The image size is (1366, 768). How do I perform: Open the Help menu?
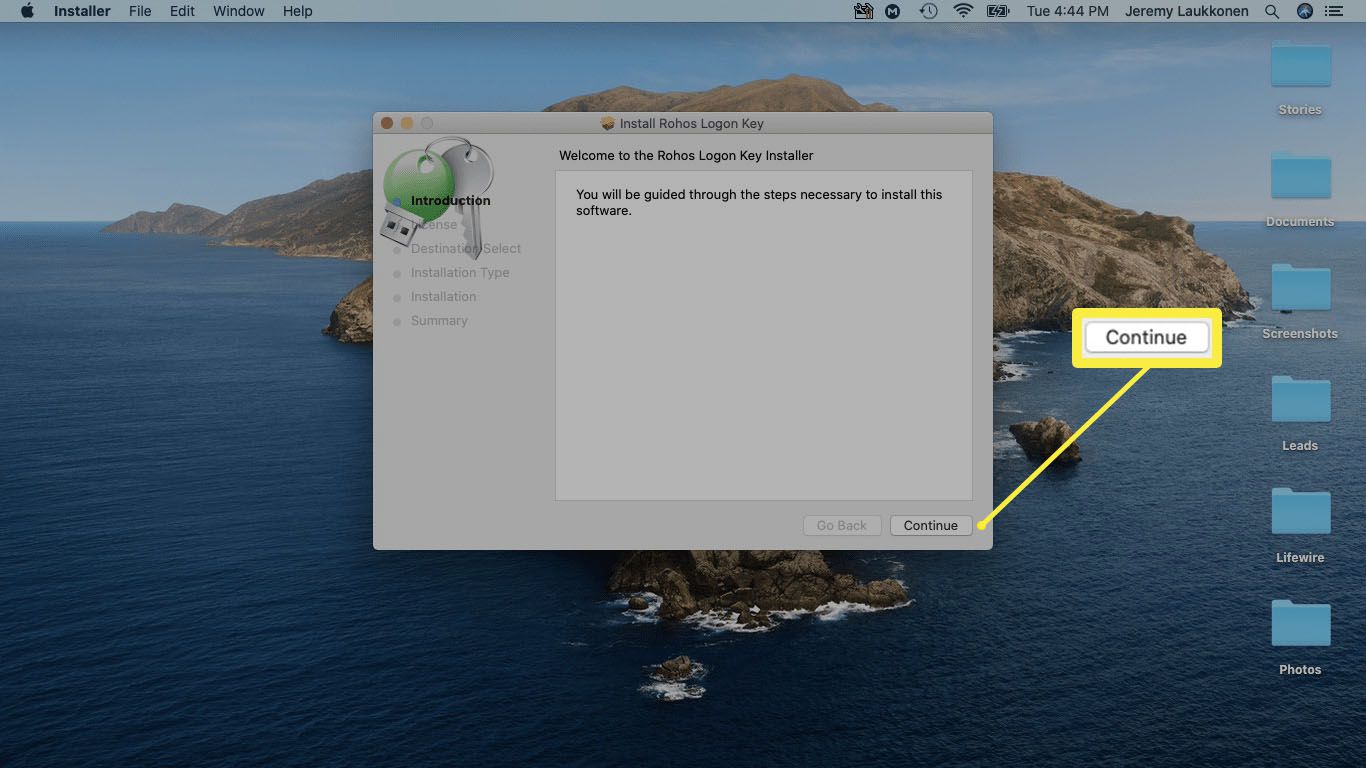pyautogui.click(x=298, y=11)
